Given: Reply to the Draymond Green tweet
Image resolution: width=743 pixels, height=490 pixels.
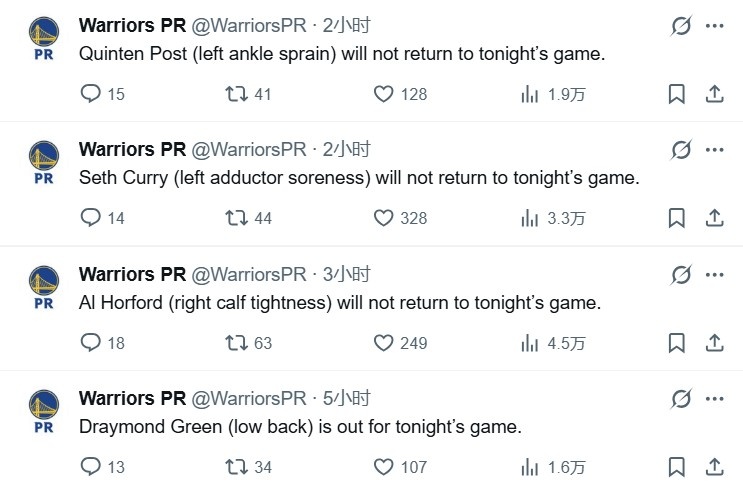Looking at the screenshot, I should click(91, 467).
